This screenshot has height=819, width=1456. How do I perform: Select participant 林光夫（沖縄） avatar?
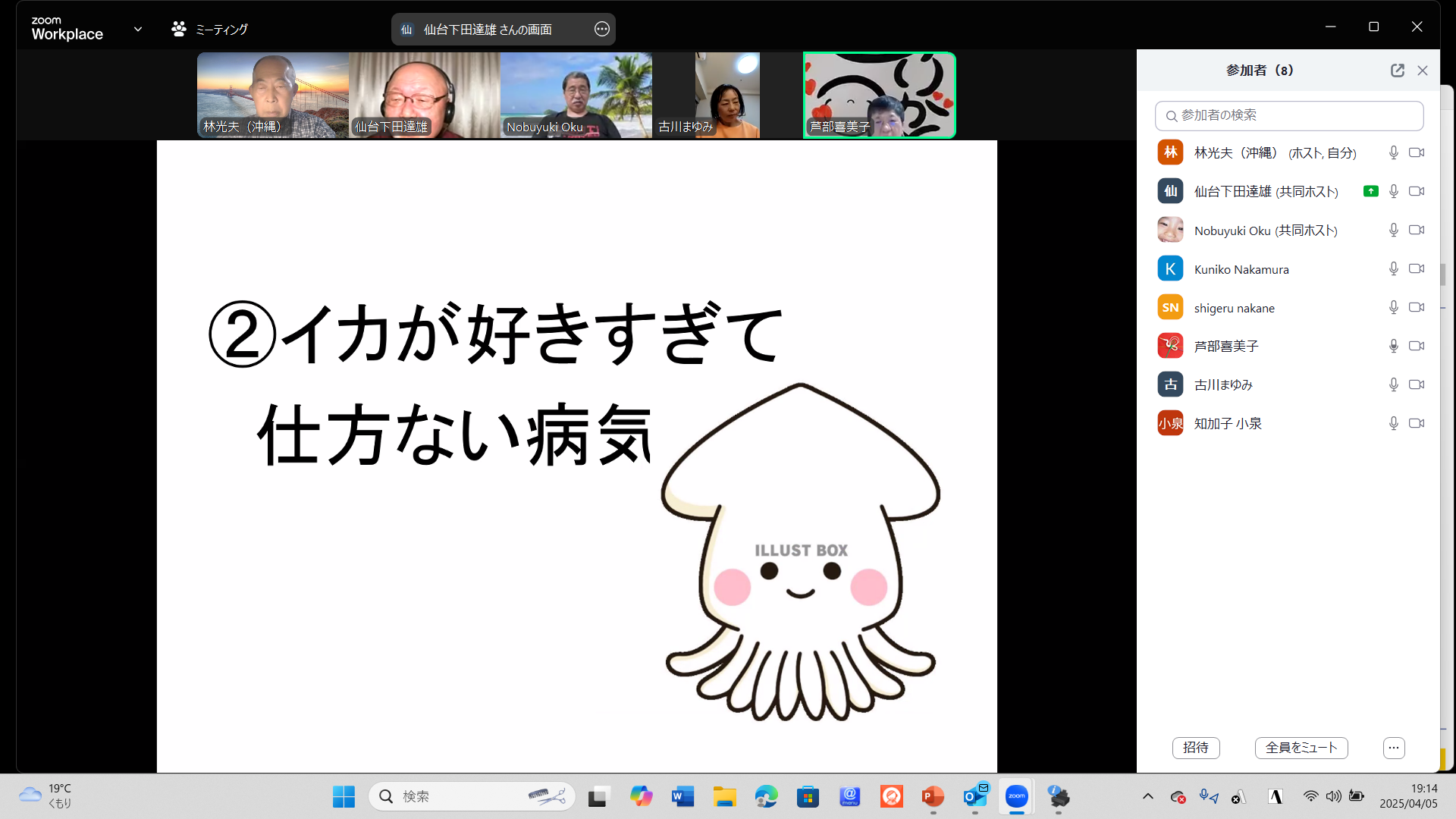click(x=1170, y=152)
